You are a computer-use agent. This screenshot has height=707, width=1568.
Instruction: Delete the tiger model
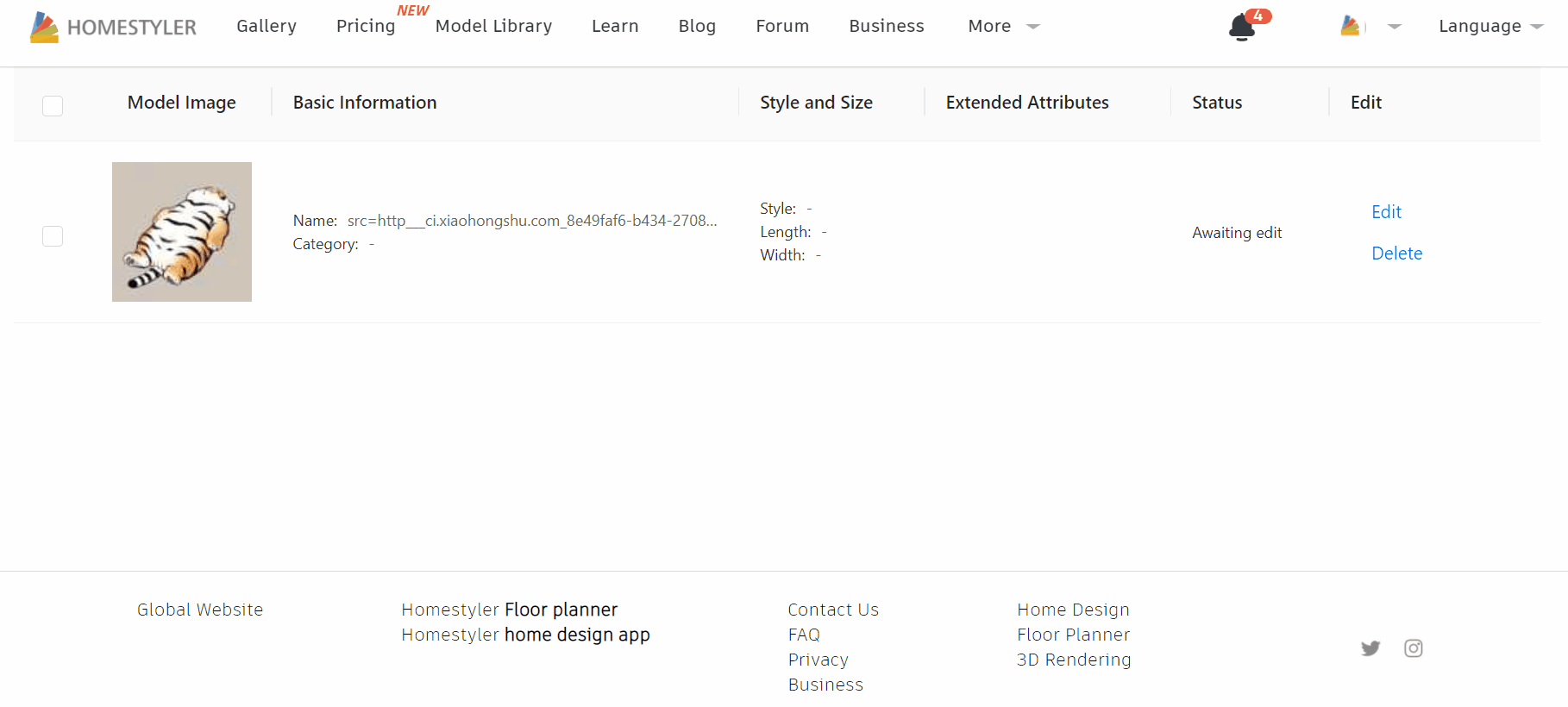1396,253
